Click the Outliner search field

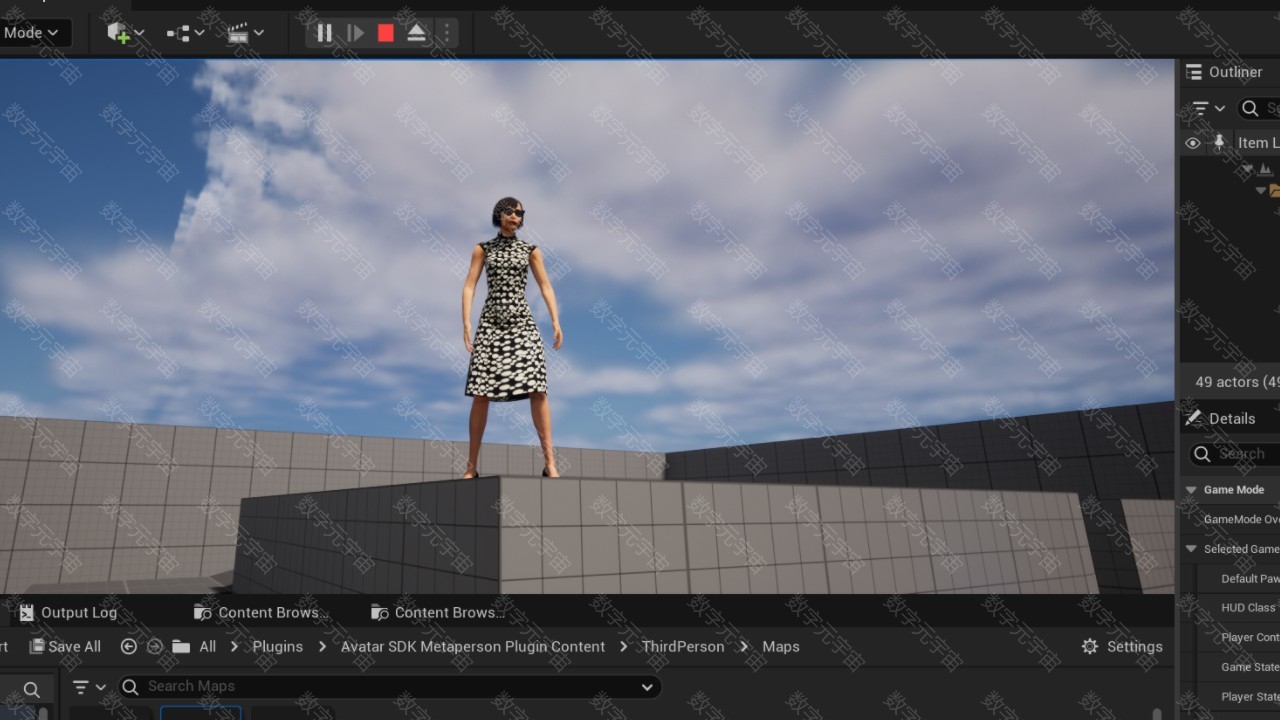pos(1260,108)
